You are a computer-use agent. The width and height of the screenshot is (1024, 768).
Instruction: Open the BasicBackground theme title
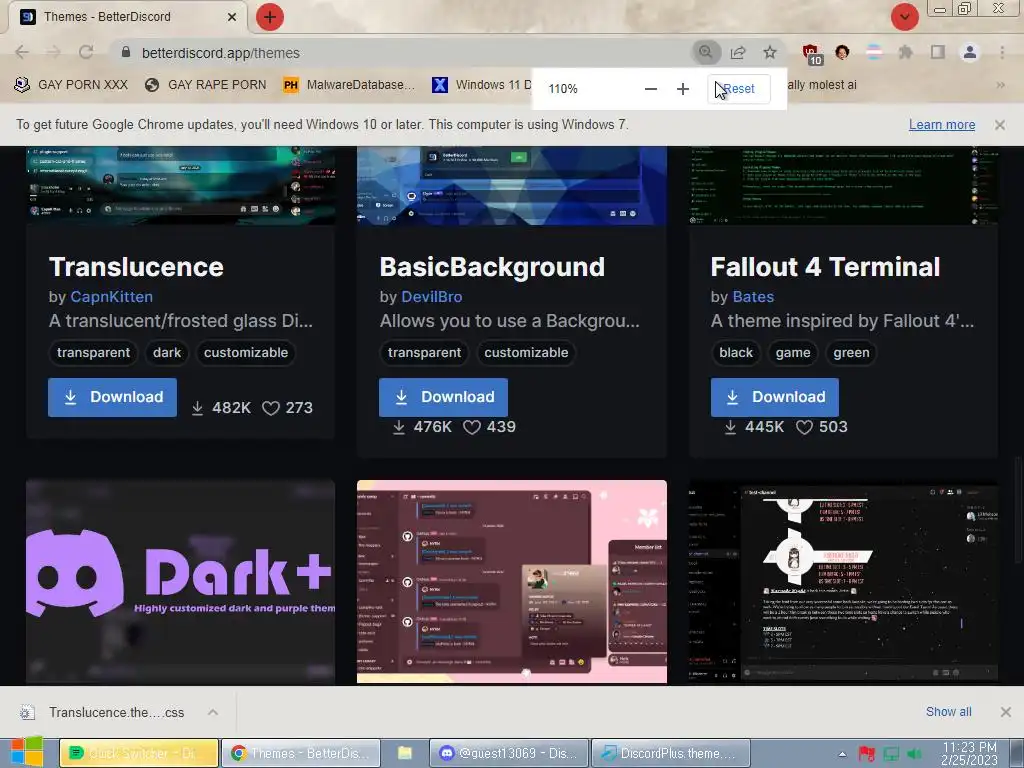[492, 267]
